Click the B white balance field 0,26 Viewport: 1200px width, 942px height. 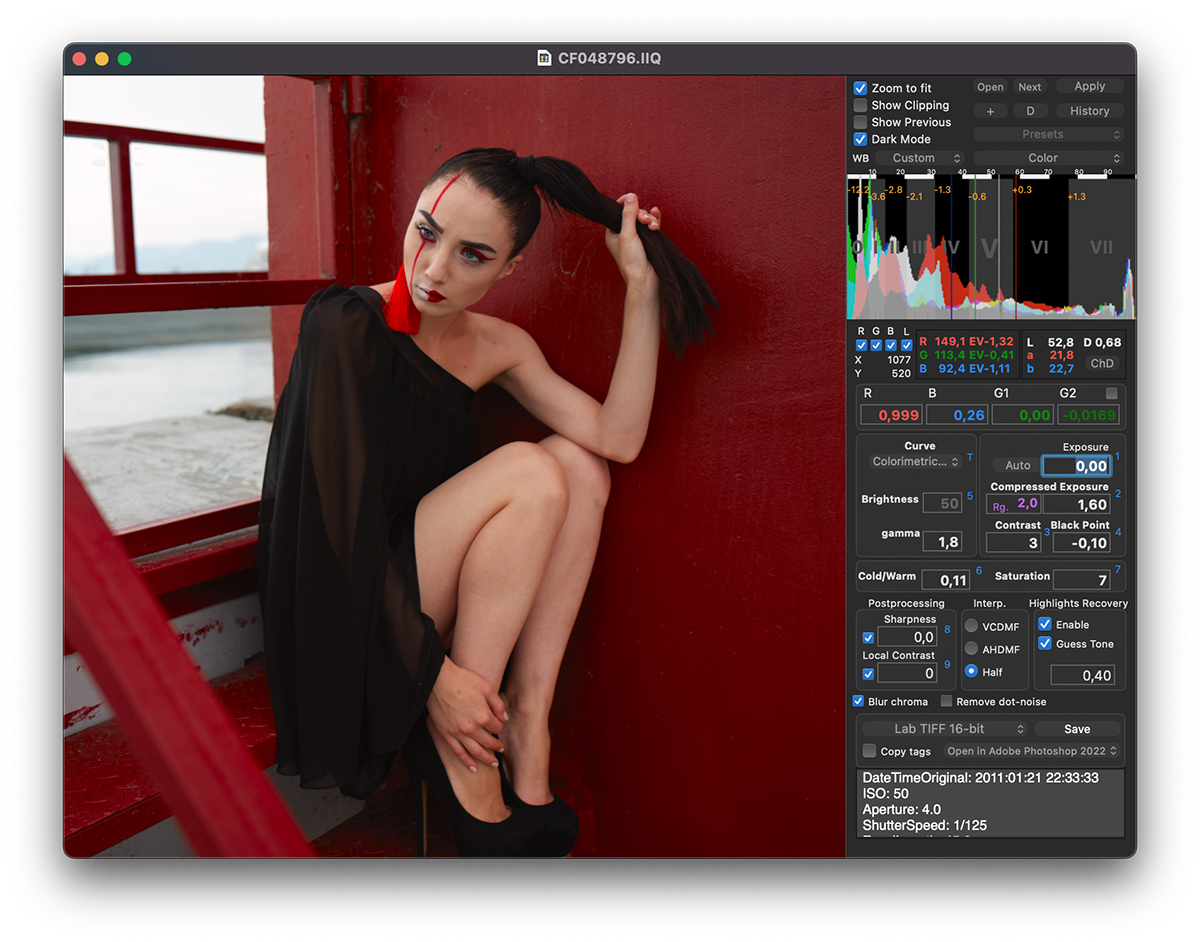point(957,415)
